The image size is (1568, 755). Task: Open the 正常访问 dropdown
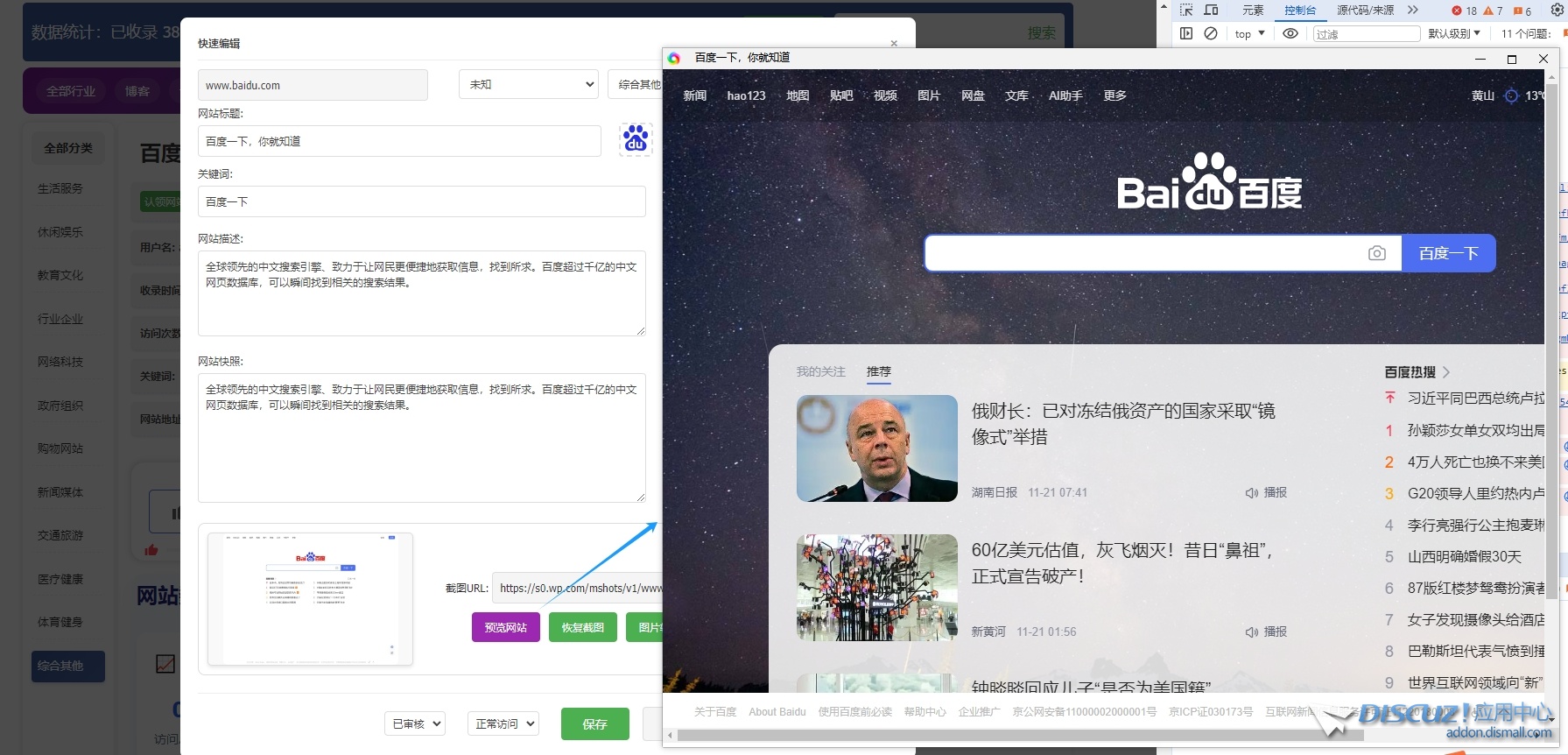click(503, 723)
